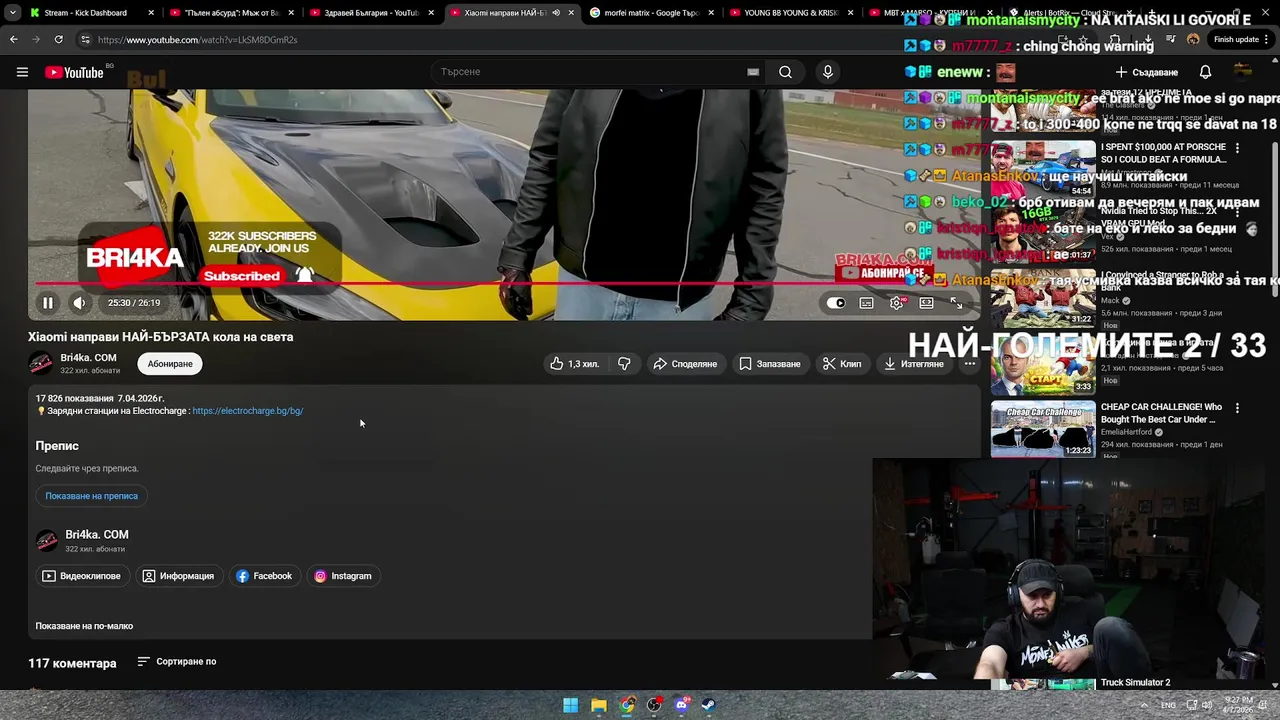1280x720 pixels.
Task: Click the video title Xiaomi направи НАЙ-БЪРЗАТА
Action: [160, 337]
